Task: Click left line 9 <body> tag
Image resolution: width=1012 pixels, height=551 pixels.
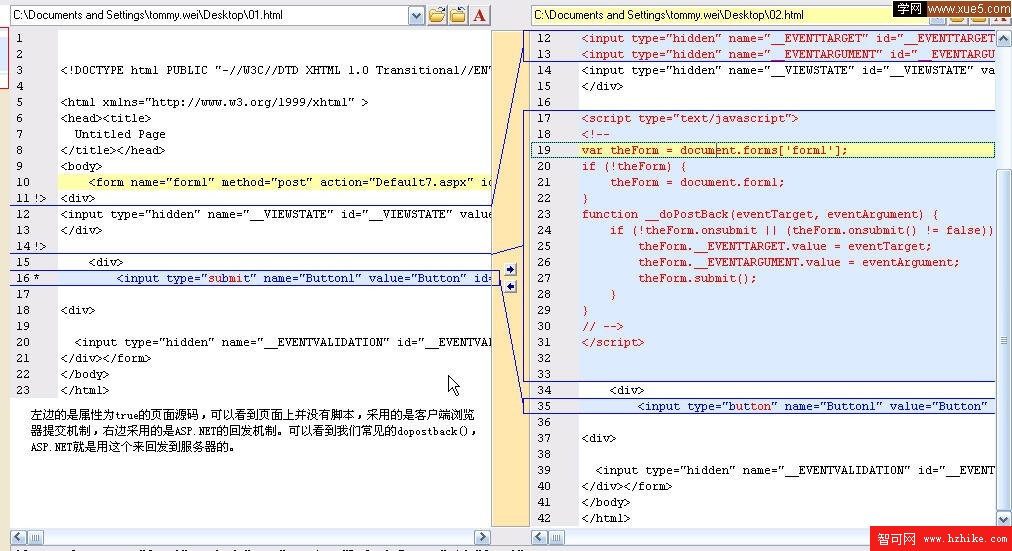Action: coord(81,166)
